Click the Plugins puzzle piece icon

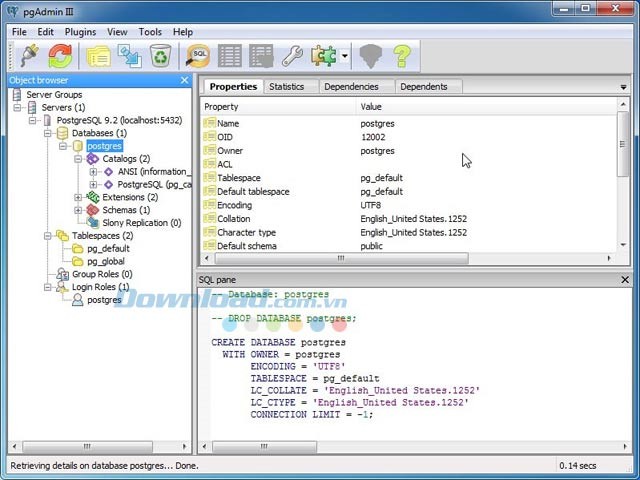323,56
